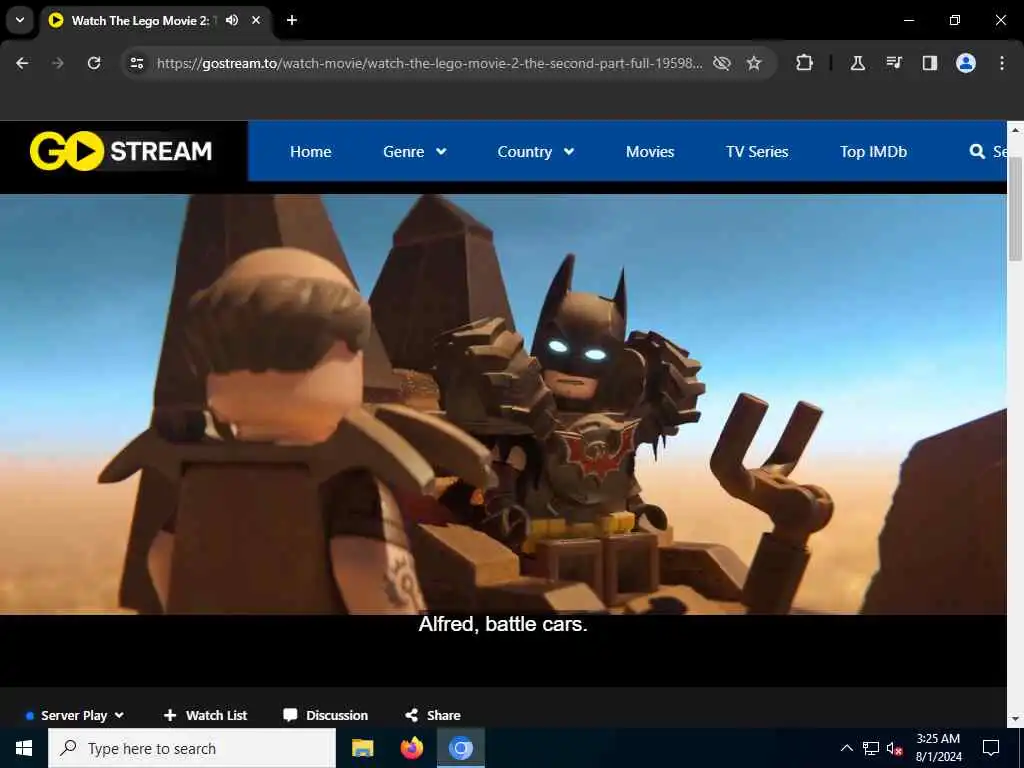Image resolution: width=1024 pixels, height=768 pixels.
Task: Click the GoStream logo
Action: click(x=121, y=151)
